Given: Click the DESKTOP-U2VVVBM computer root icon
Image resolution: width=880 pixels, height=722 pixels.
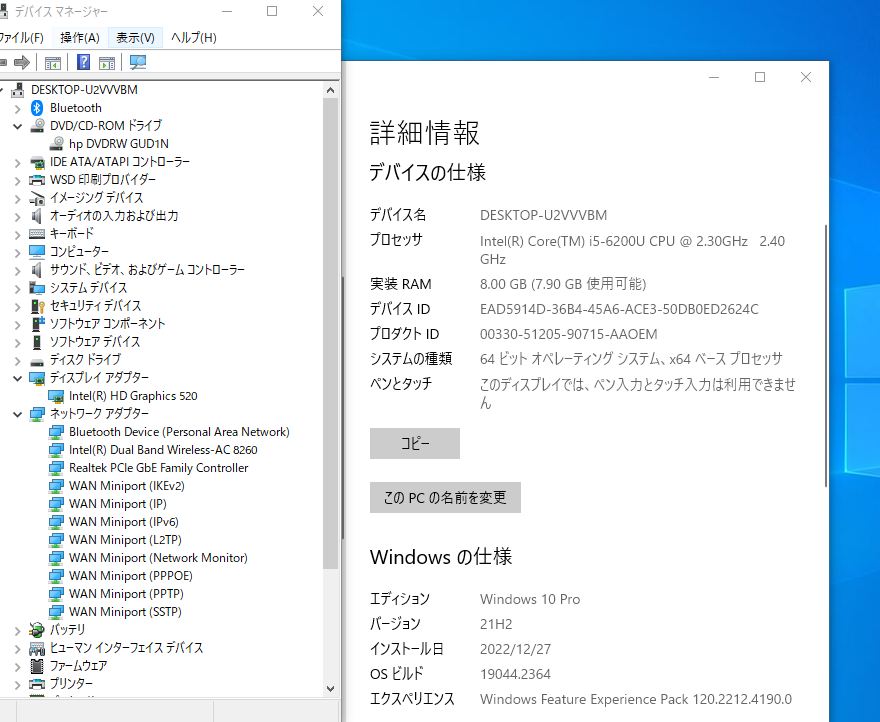Looking at the screenshot, I should point(18,90).
